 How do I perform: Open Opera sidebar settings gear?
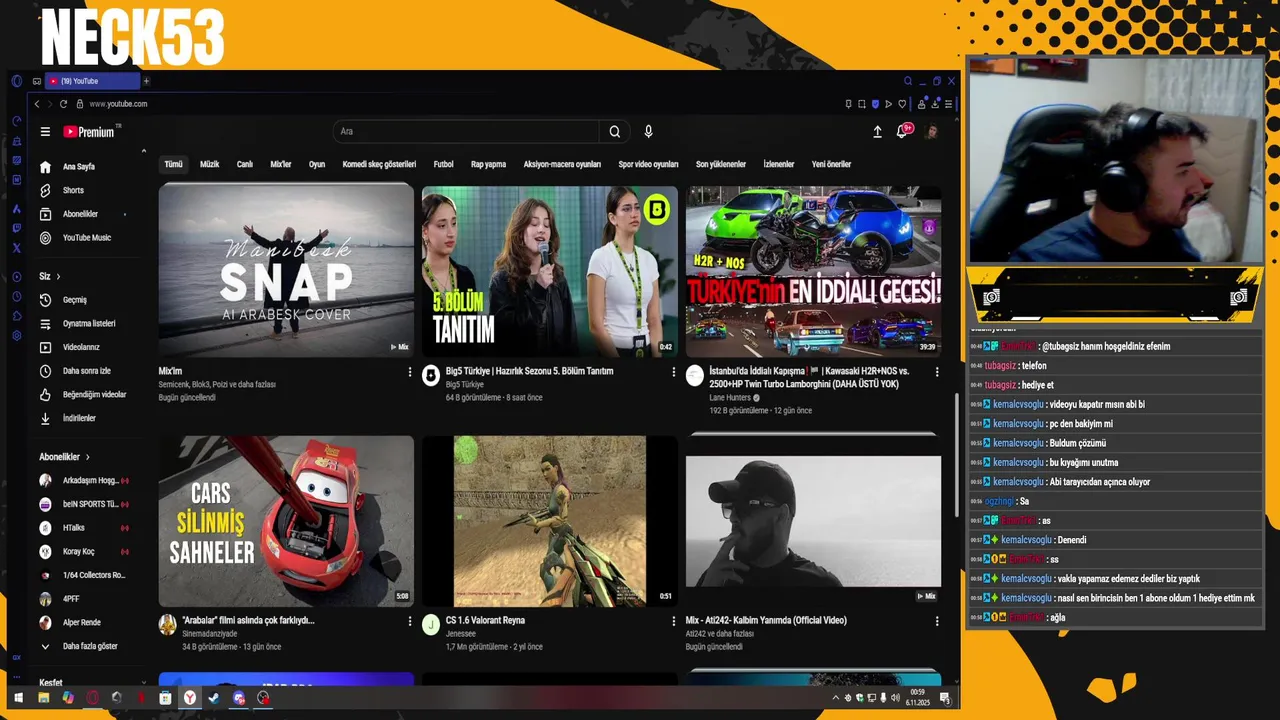[x=17, y=335]
